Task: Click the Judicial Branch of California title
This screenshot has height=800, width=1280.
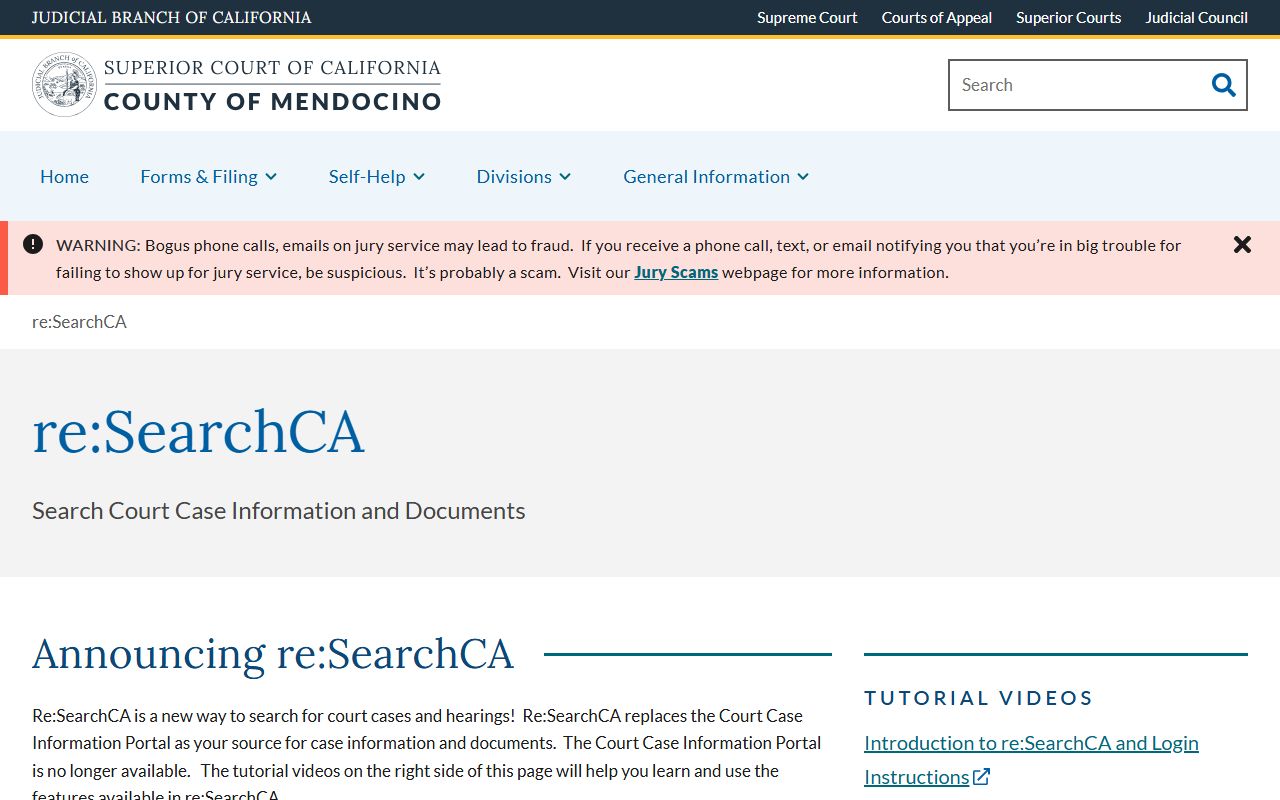Action: coord(171,17)
